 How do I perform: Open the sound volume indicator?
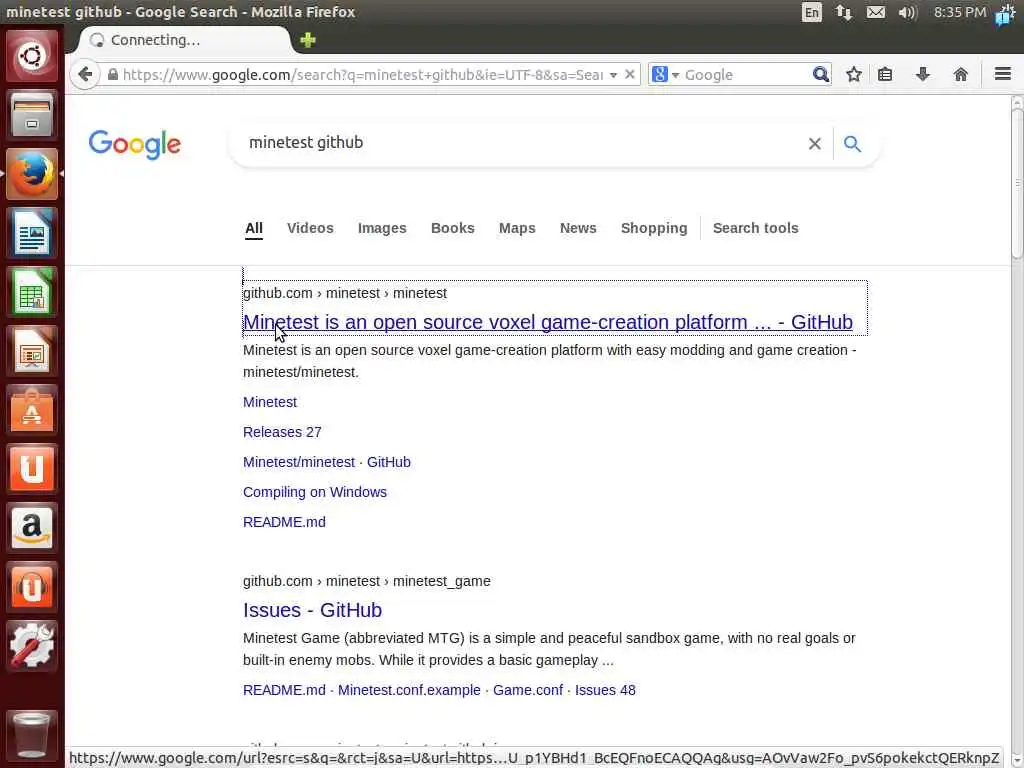tap(908, 12)
